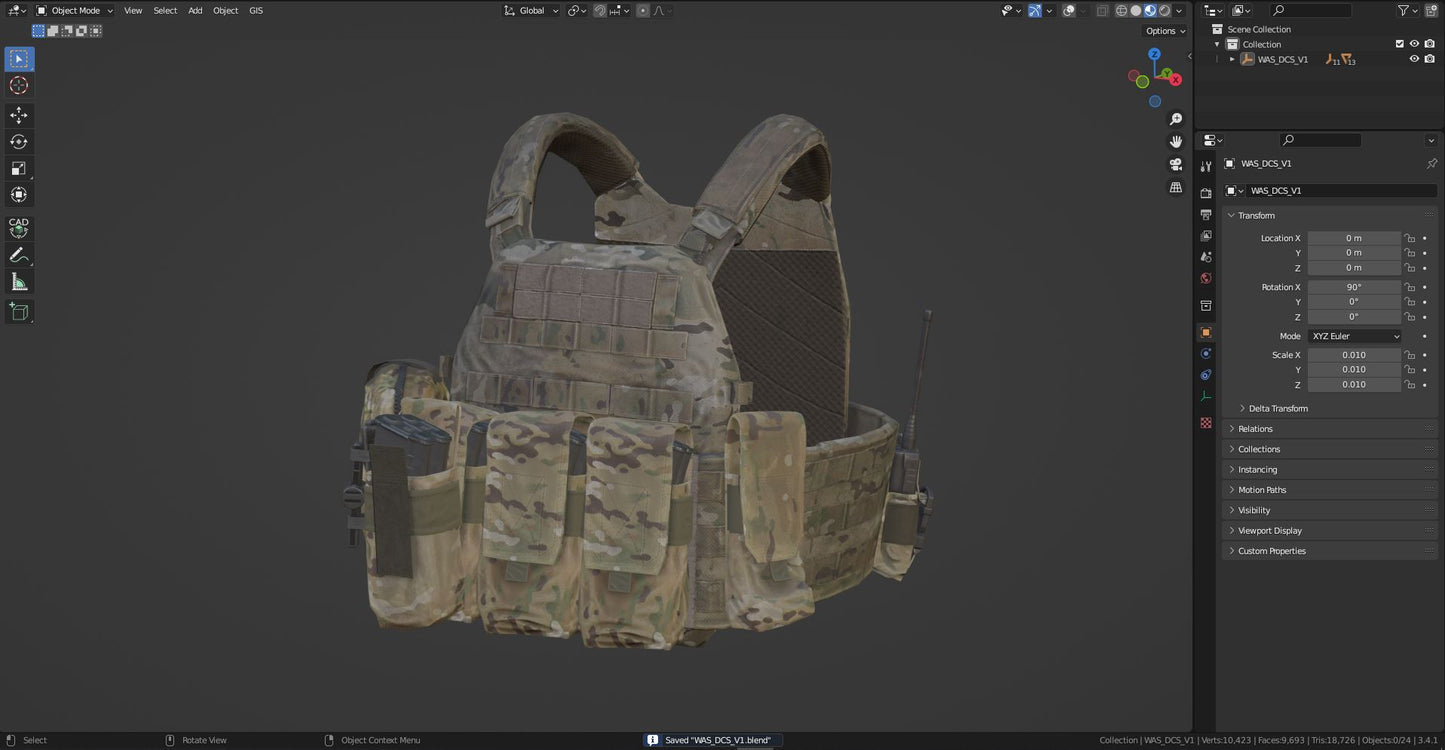
Task: Click the Scale X value field
Action: tap(1353, 355)
